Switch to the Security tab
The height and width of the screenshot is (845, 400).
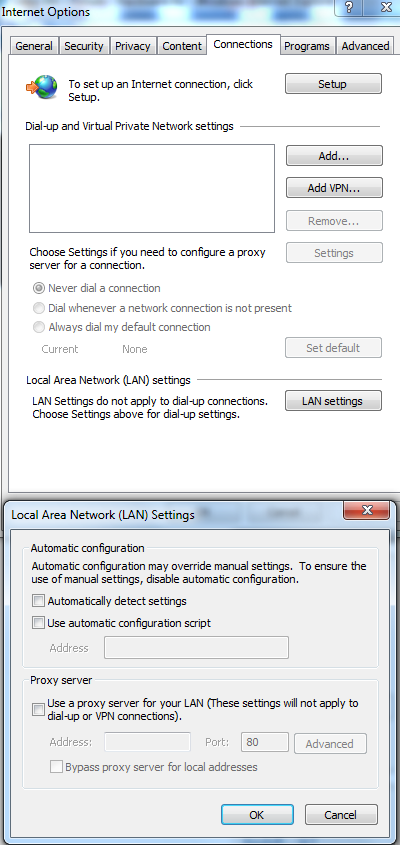coord(84,46)
